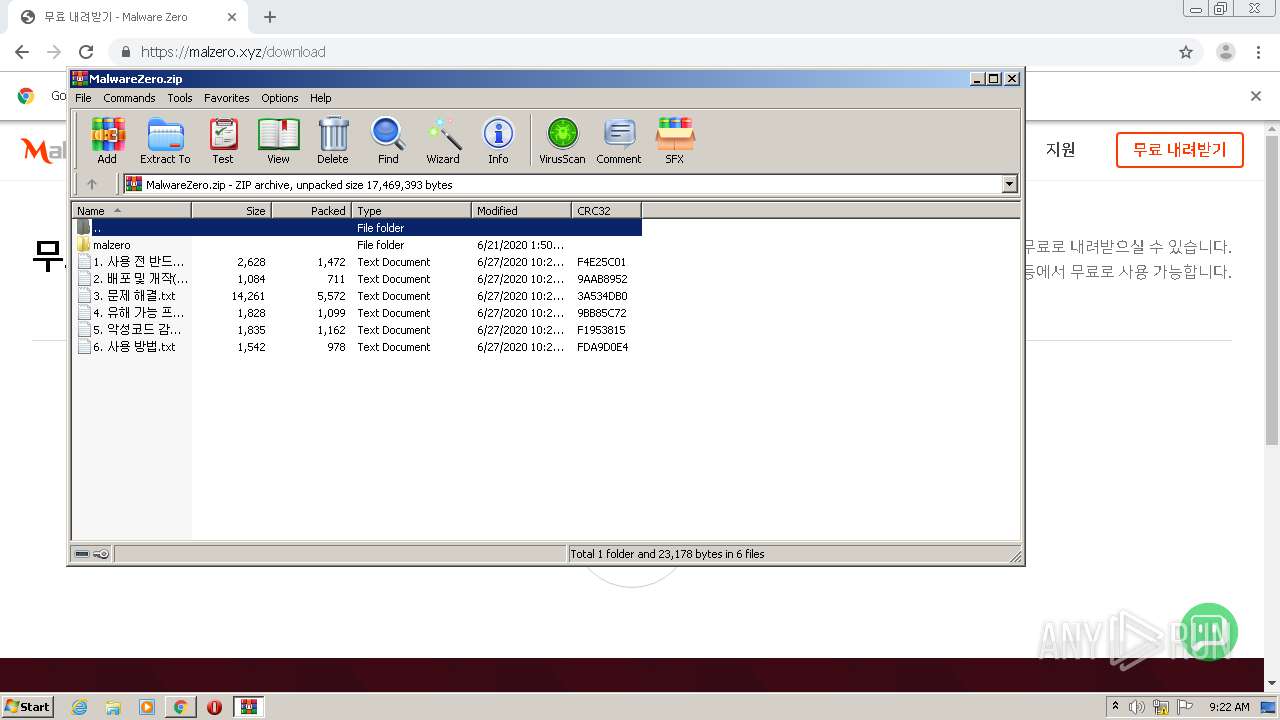Open the Comment tool
Image resolution: width=1280 pixels, height=720 pixels.
pyautogui.click(x=619, y=140)
